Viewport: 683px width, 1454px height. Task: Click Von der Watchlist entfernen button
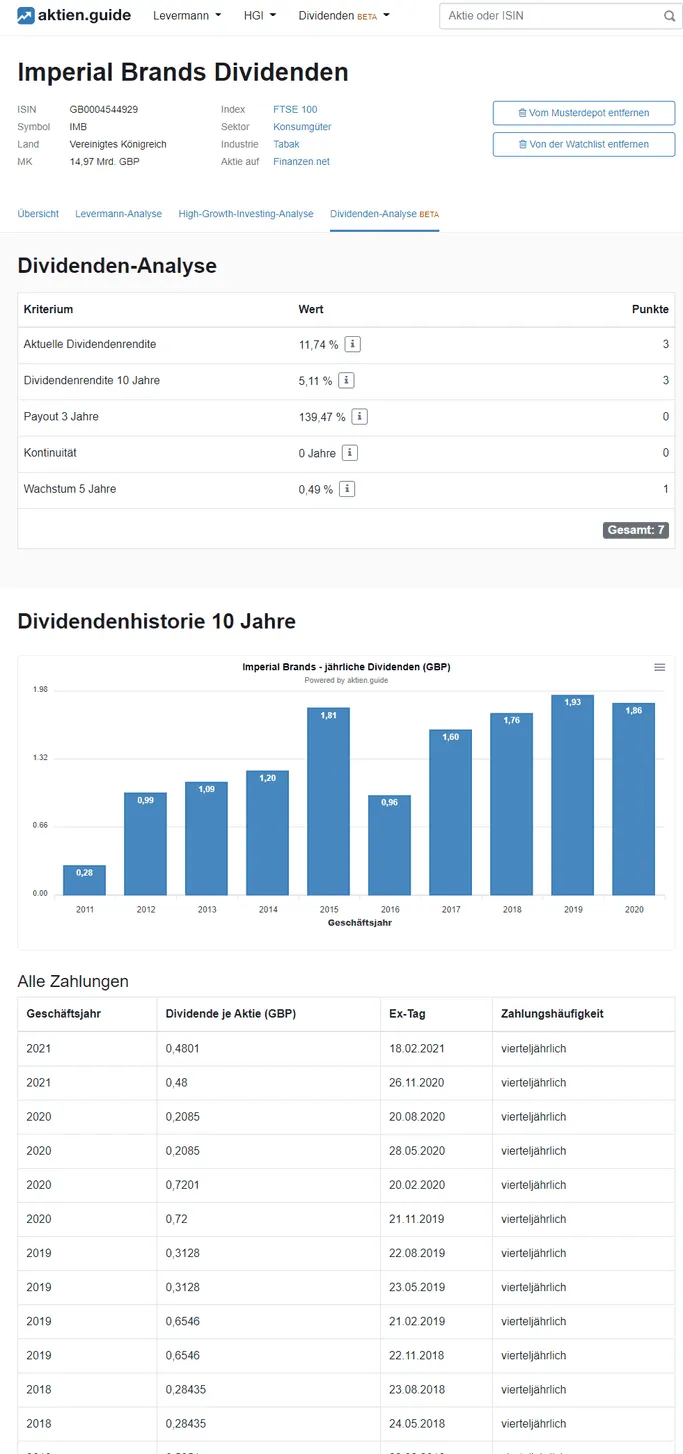(584, 144)
